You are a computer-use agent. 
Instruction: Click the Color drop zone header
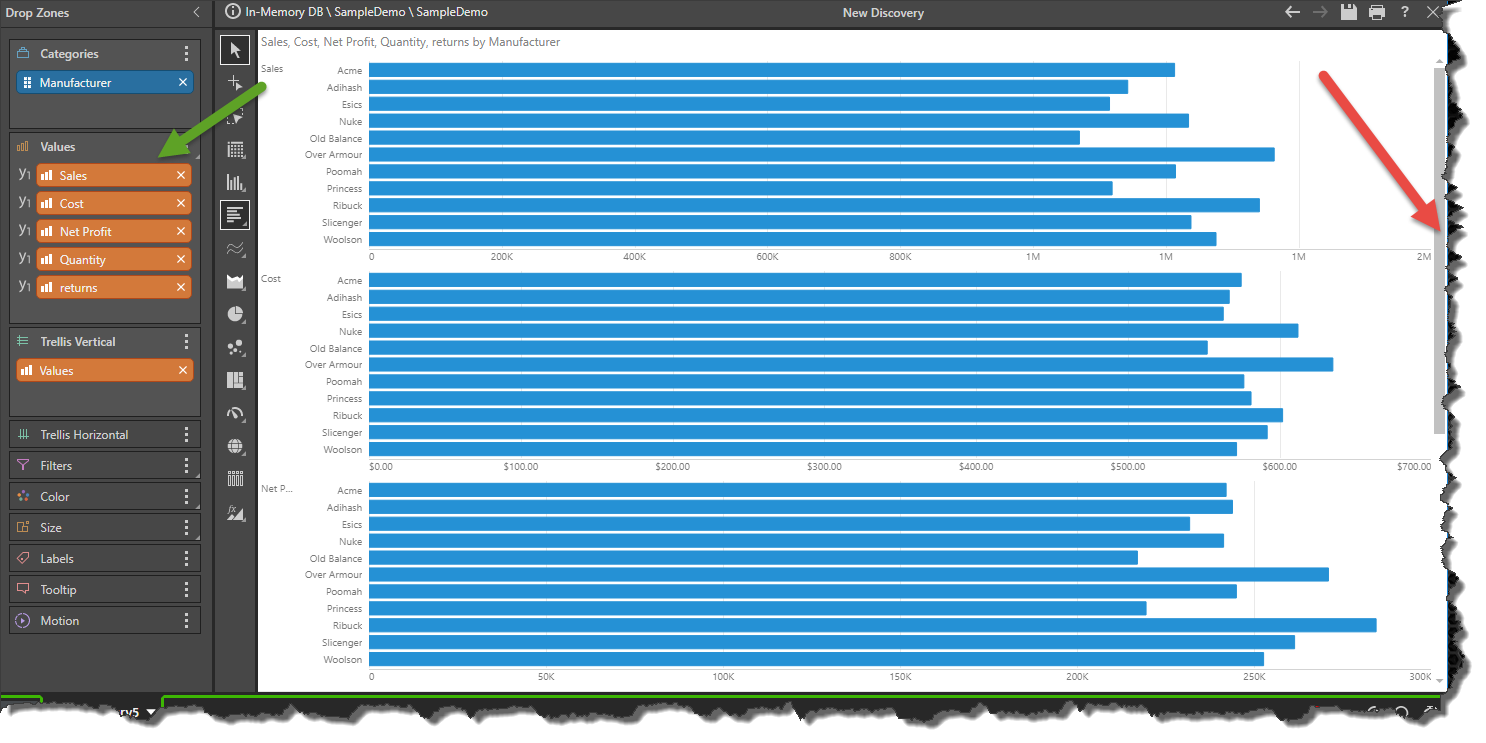[104, 497]
